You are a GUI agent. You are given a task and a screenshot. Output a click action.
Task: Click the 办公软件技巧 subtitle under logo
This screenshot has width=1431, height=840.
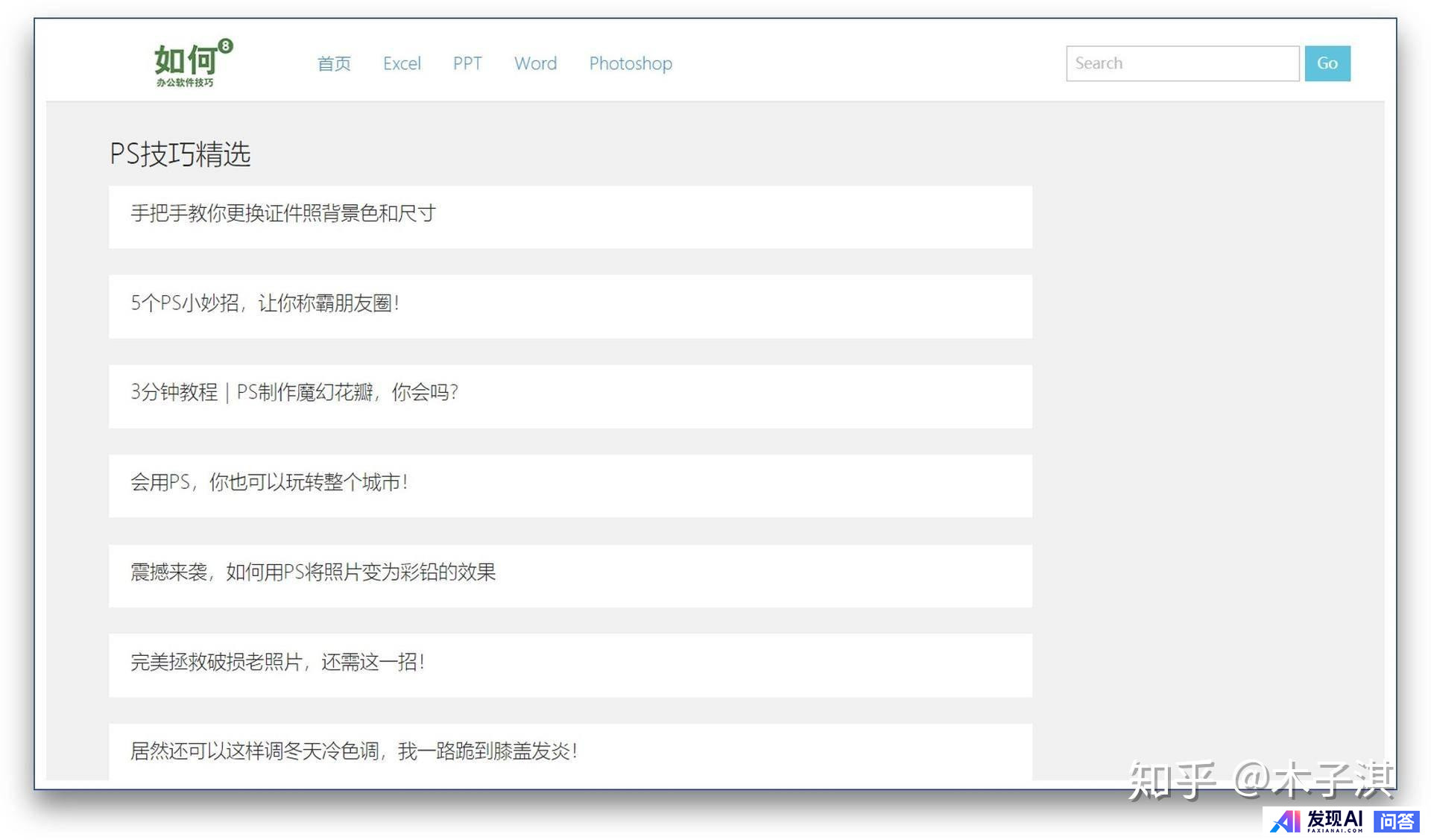pos(185,83)
